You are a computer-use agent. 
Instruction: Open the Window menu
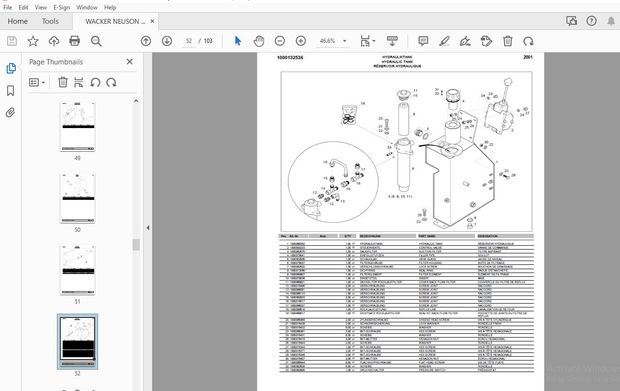pos(87,7)
